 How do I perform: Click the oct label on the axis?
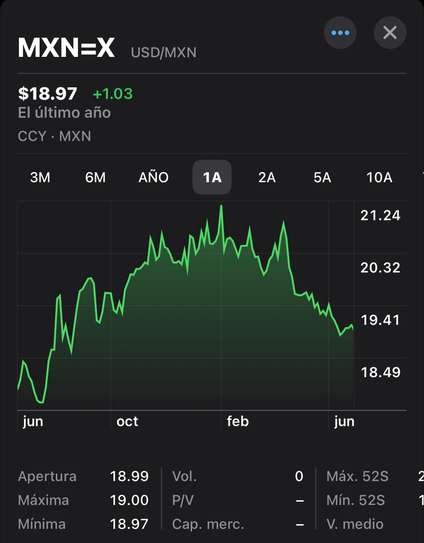(127, 421)
